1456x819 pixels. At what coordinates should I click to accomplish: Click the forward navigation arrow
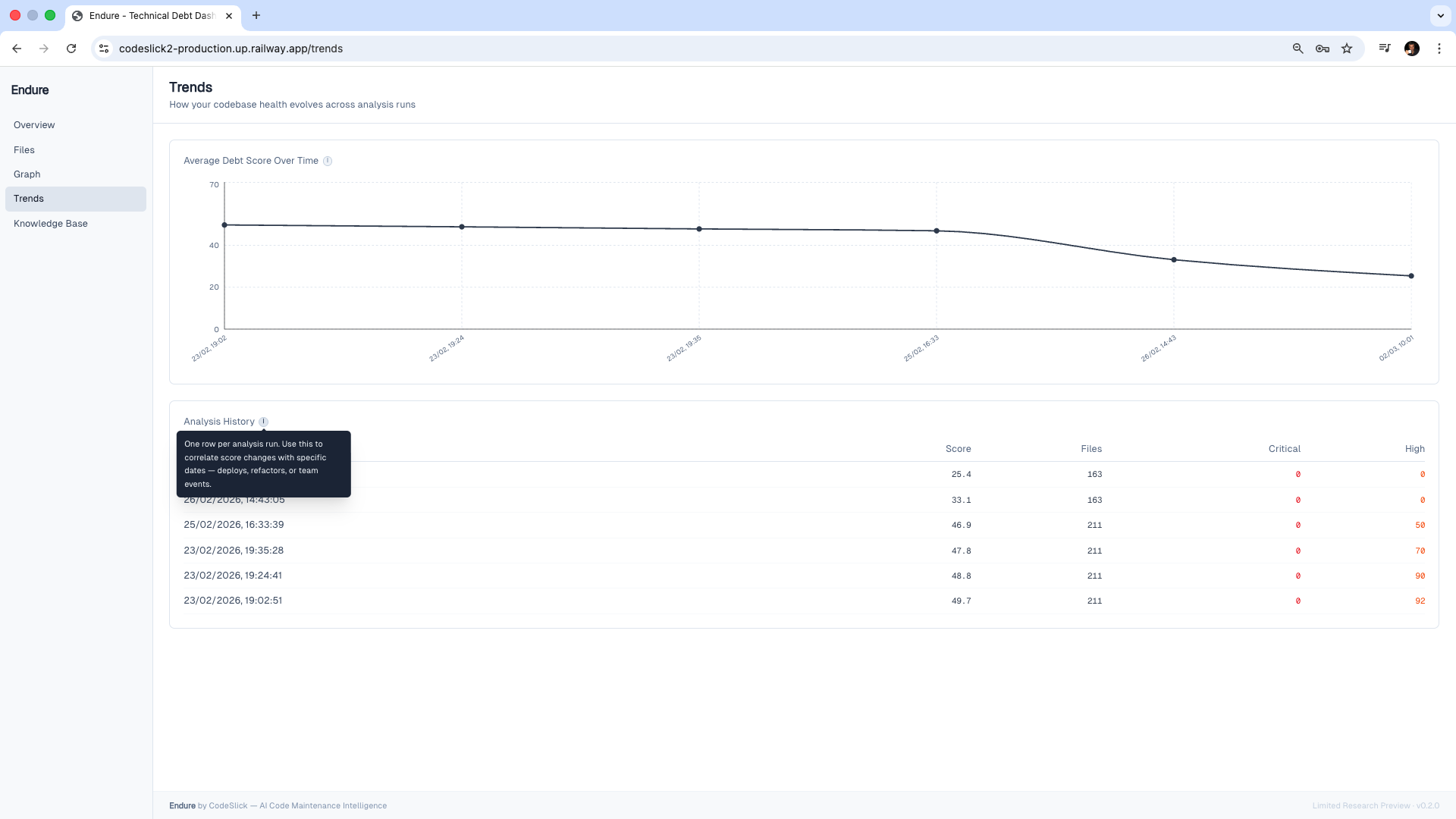(44, 48)
